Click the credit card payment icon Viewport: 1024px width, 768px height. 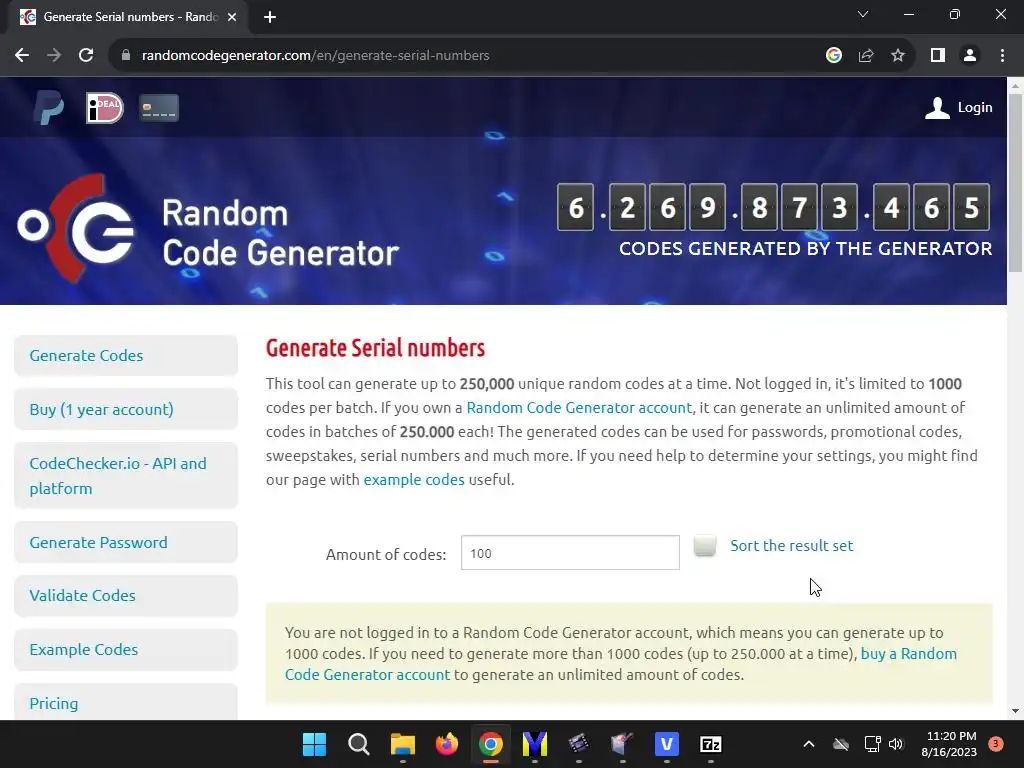tap(159, 108)
